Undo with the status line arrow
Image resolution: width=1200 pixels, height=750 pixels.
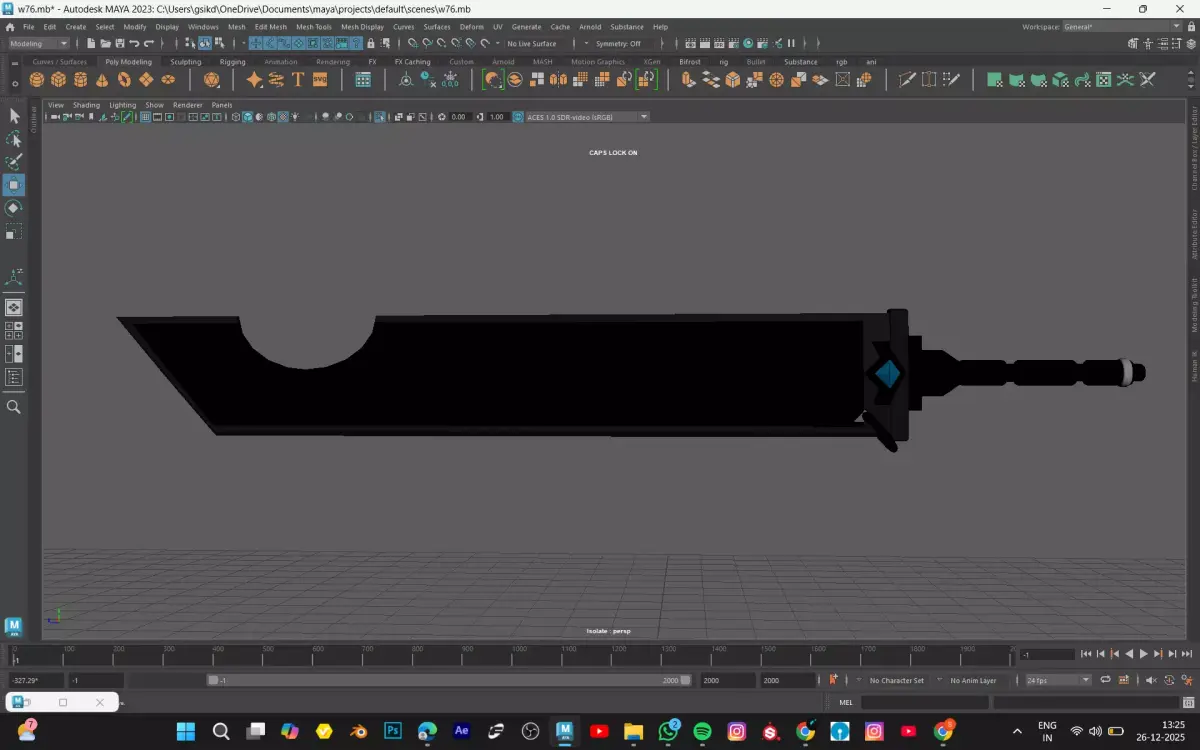pos(134,44)
